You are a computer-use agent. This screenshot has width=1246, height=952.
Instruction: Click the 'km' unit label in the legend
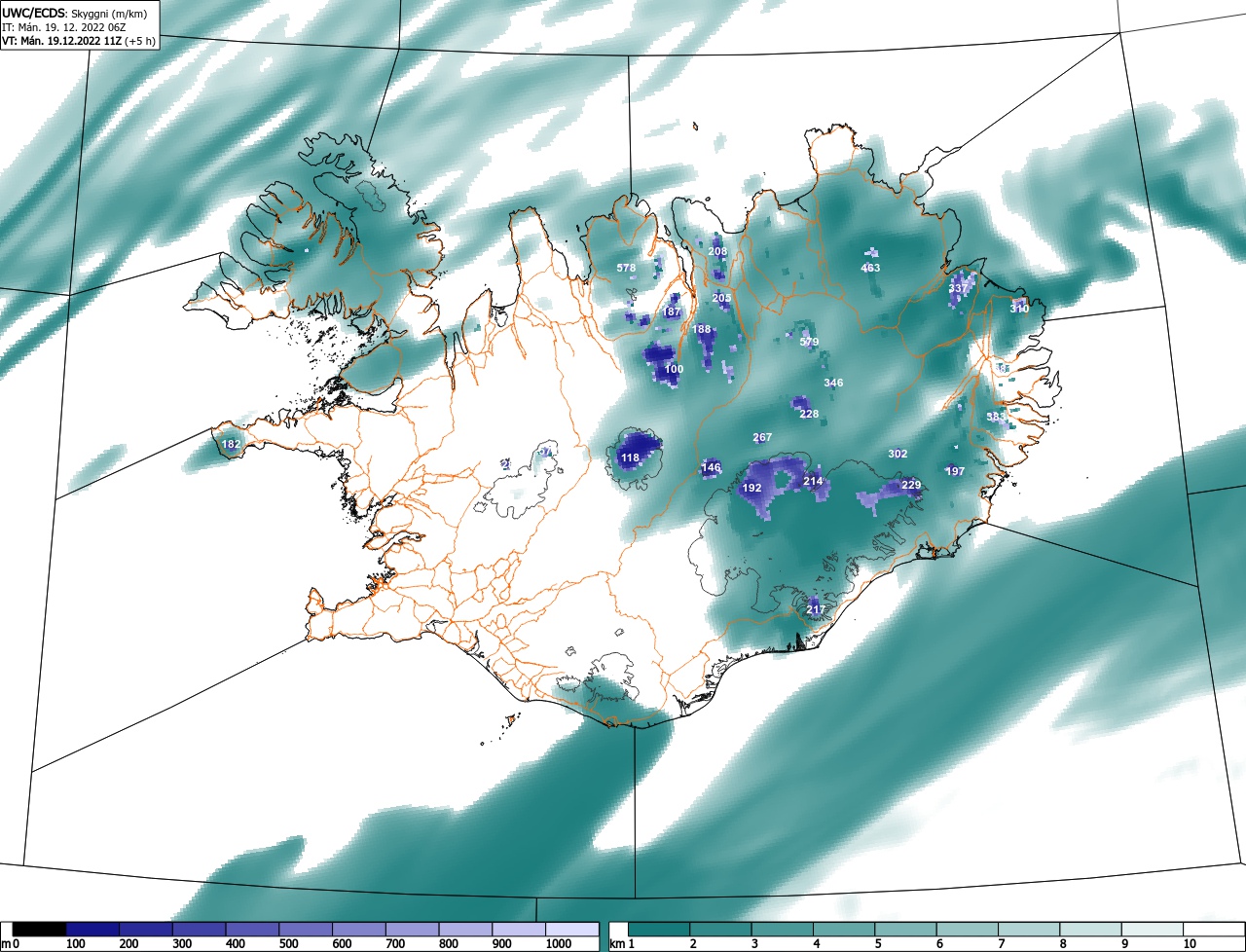point(616,944)
